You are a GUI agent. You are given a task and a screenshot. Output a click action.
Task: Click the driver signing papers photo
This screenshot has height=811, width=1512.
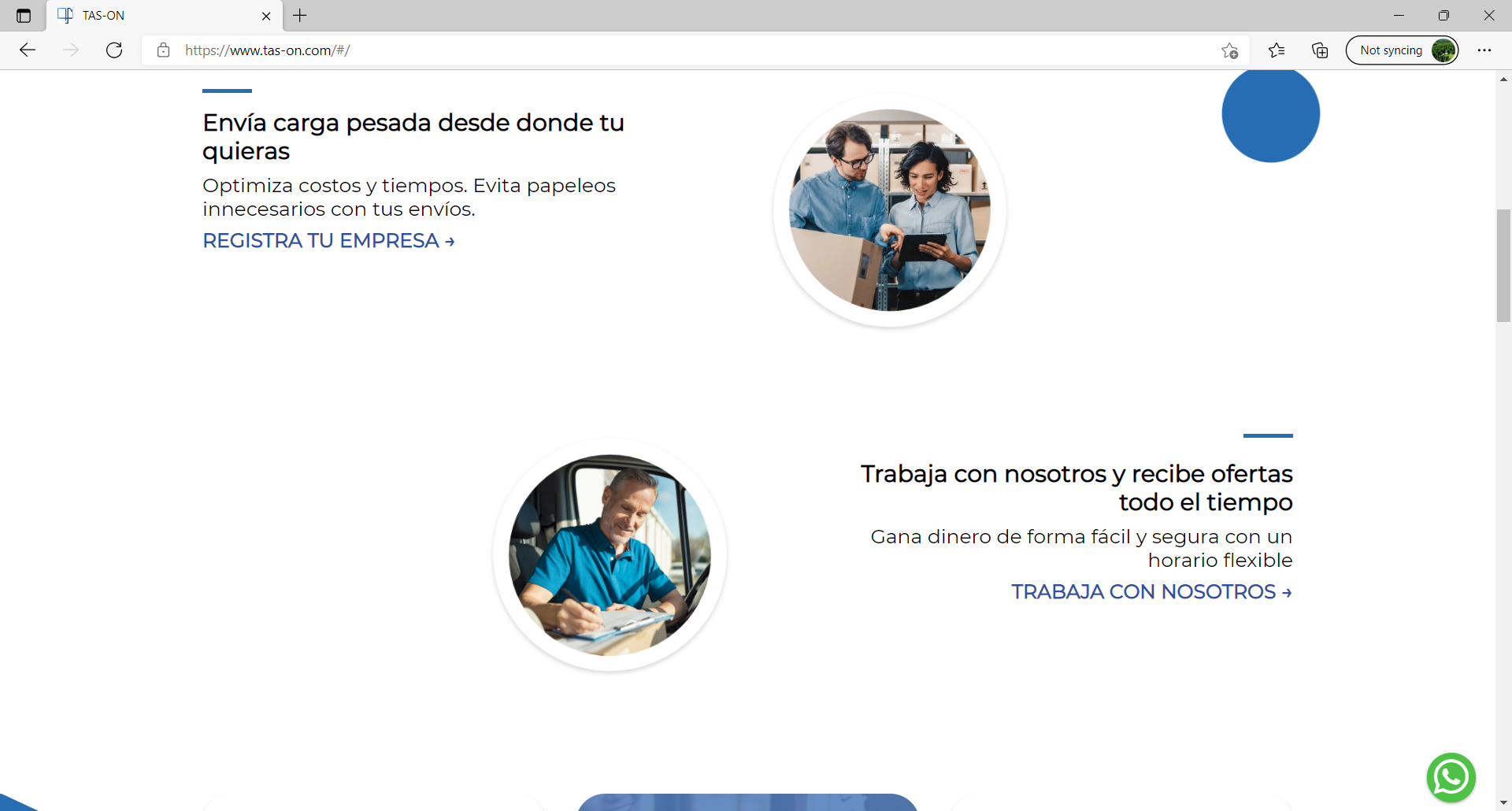610,555
